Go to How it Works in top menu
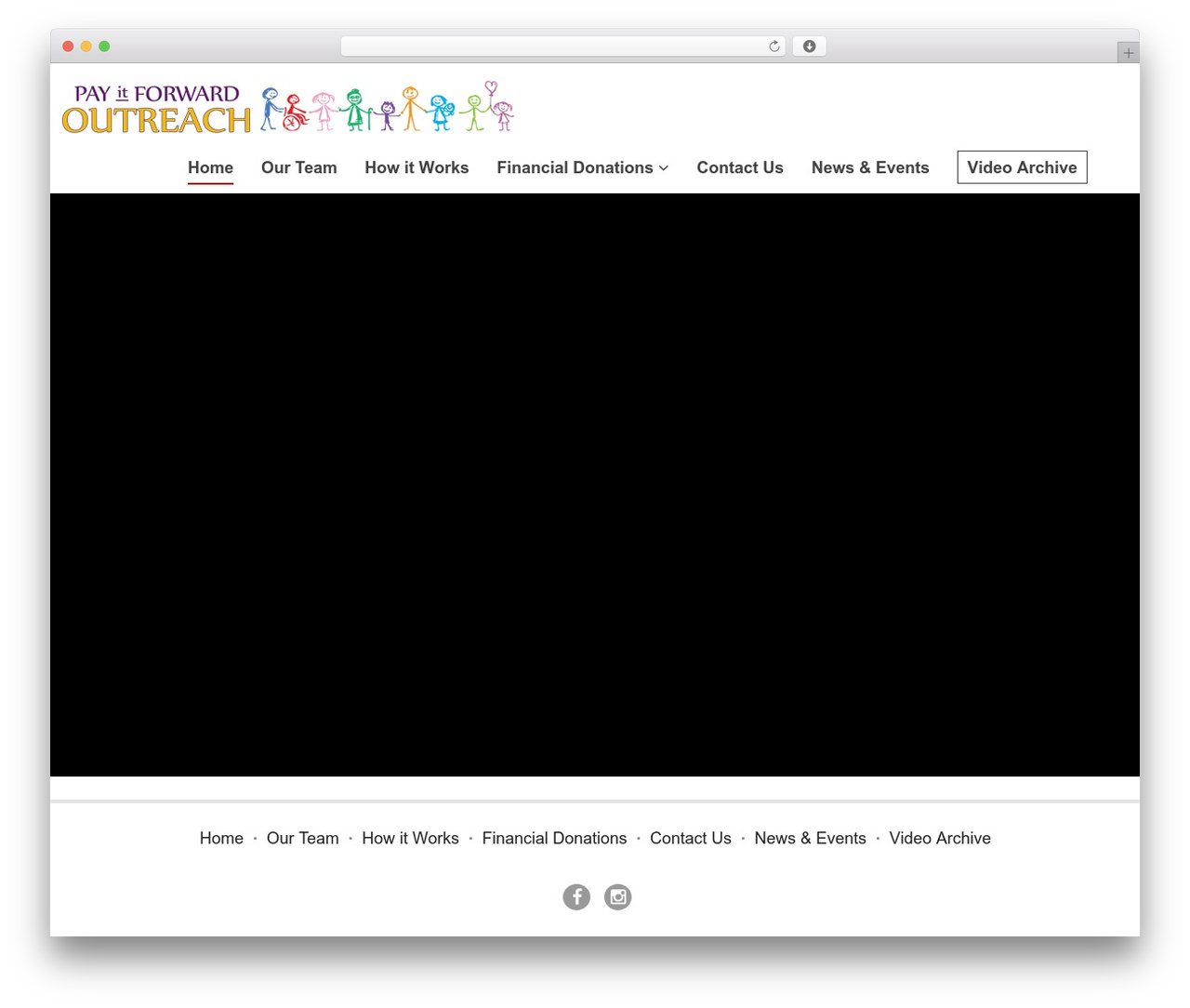The height and width of the screenshot is (1008, 1190). (x=416, y=167)
